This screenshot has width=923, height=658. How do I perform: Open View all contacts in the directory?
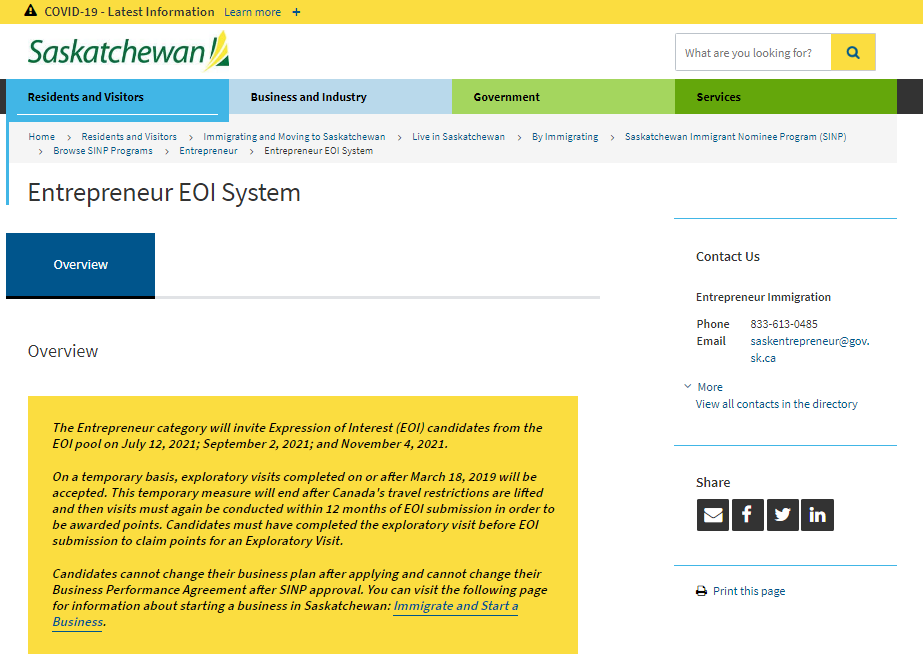(x=776, y=404)
